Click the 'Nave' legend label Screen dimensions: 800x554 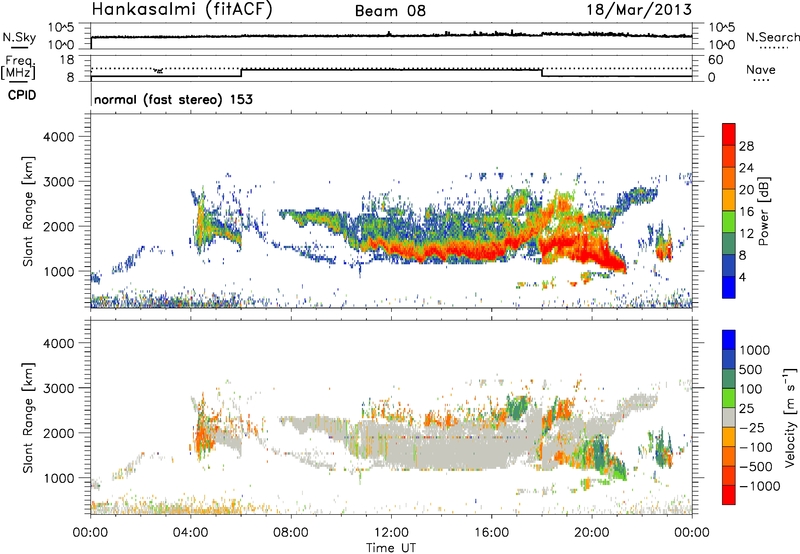coord(761,70)
